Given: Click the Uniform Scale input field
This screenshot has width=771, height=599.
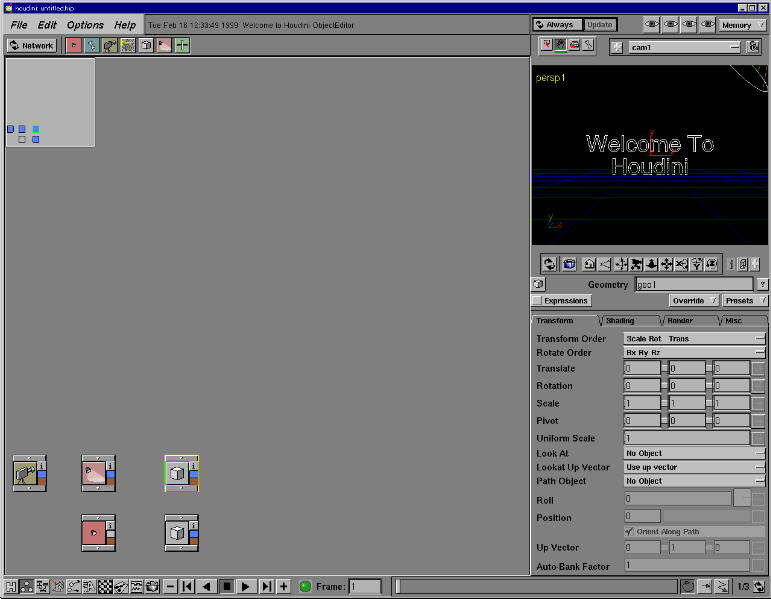Looking at the screenshot, I should coord(686,438).
